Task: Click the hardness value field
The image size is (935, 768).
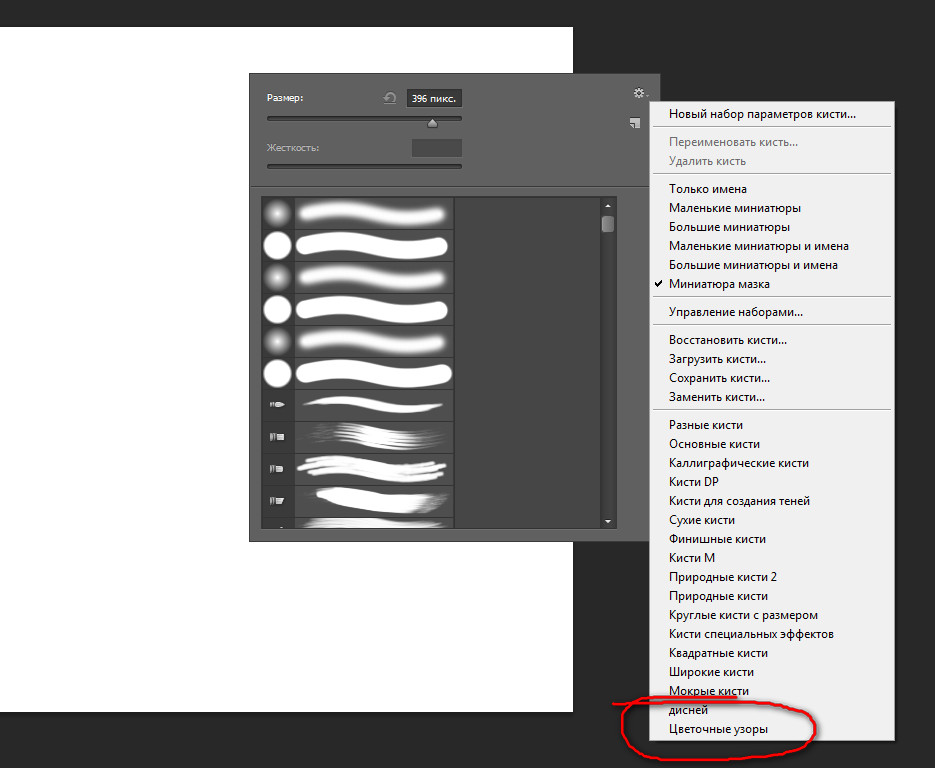Action: pos(436,148)
